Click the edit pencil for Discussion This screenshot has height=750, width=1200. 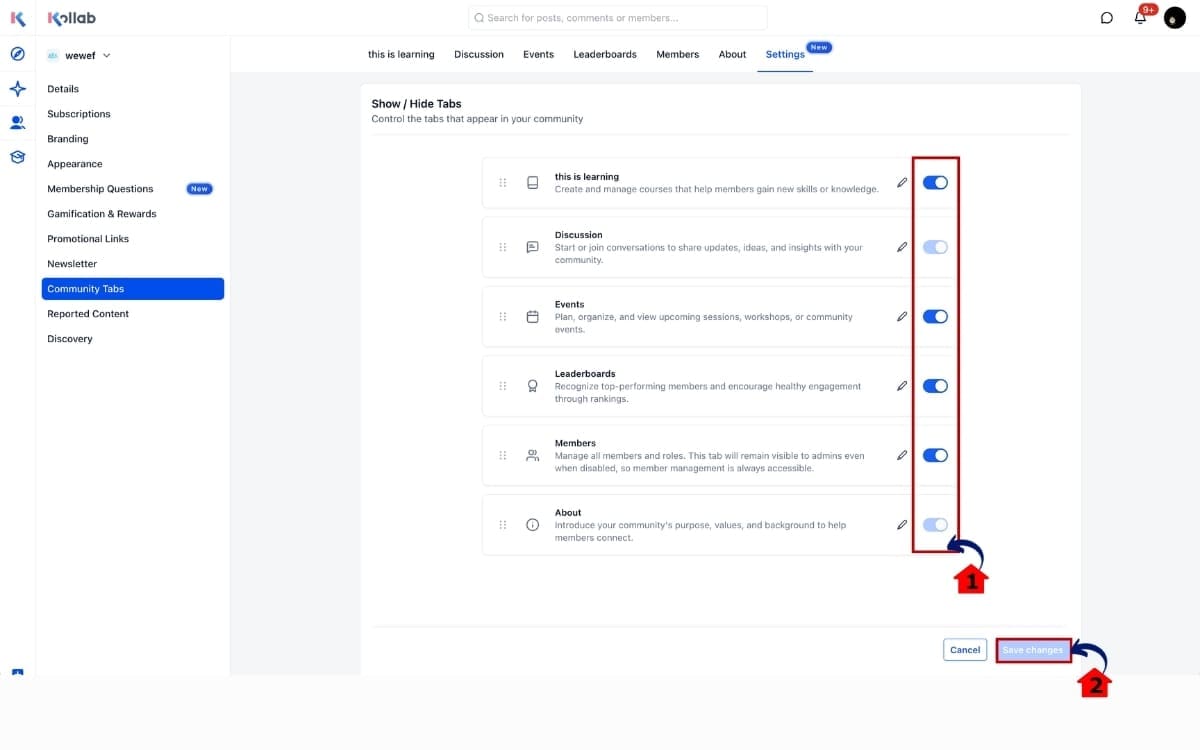click(902, 247)
